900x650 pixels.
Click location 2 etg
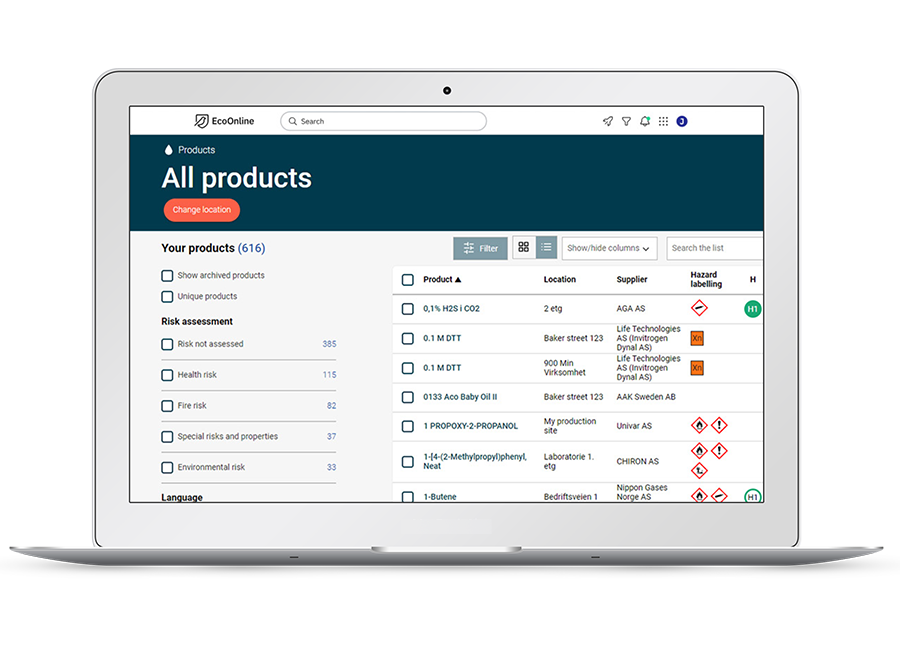553,308
